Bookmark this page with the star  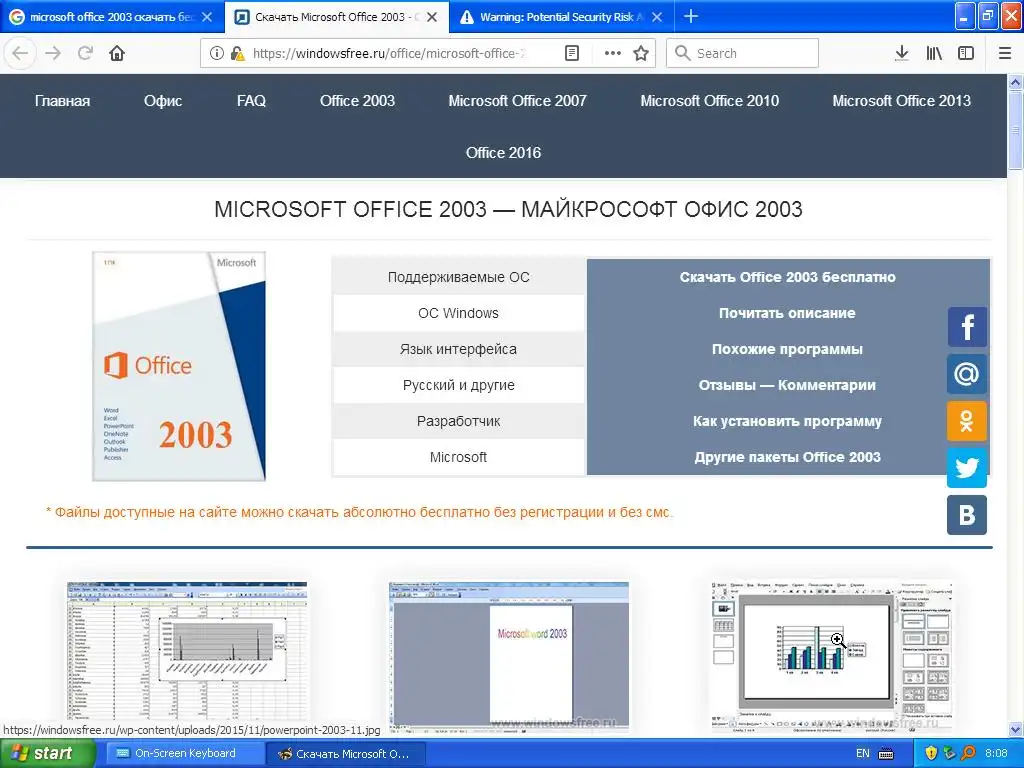pyautogui.click(x=641, y=53)
